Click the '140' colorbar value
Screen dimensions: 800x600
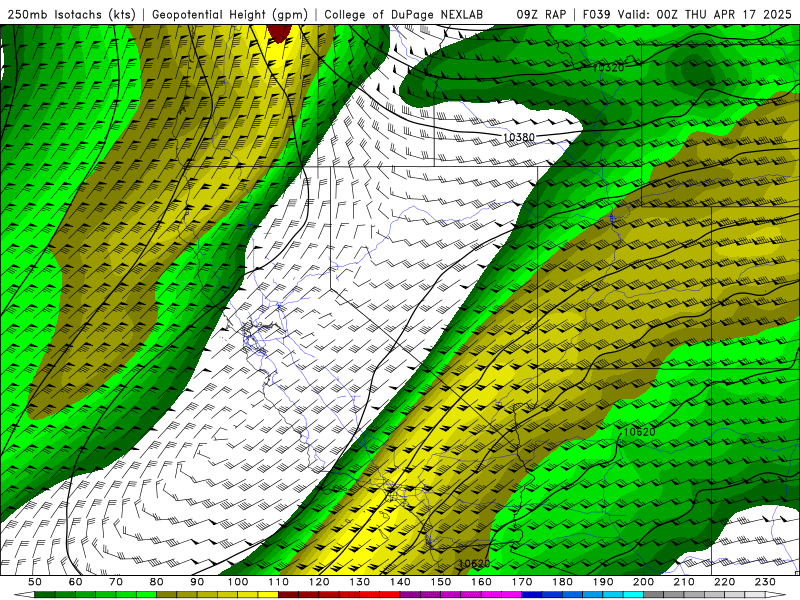400,582
